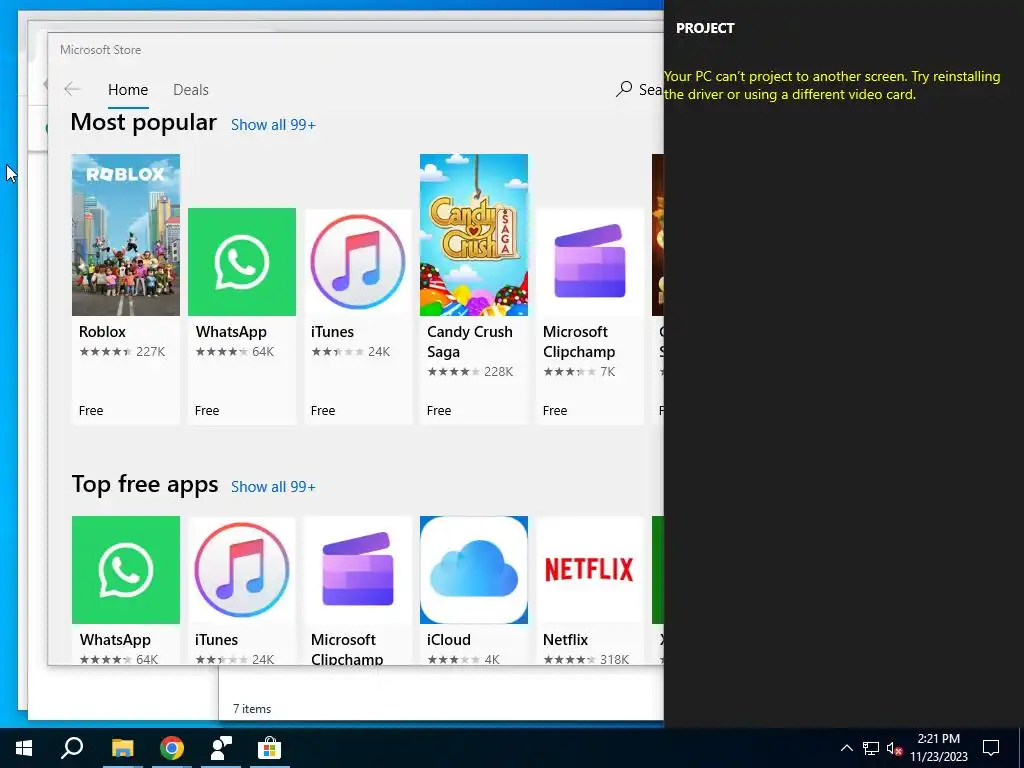
Task: Open the muted volume tray icon
Action: pyautogui.click(x=895, y=748)
